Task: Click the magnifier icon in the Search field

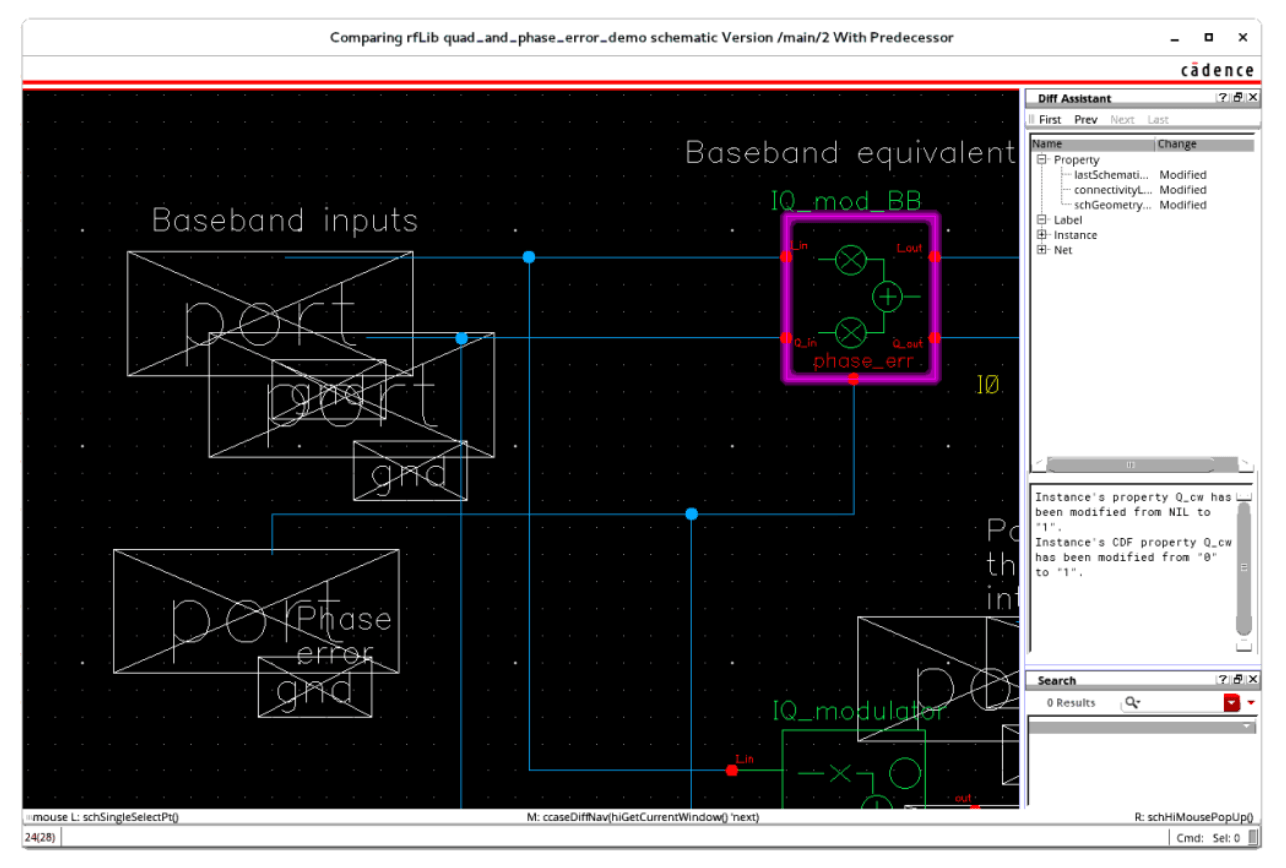Action: (1130, 702)
